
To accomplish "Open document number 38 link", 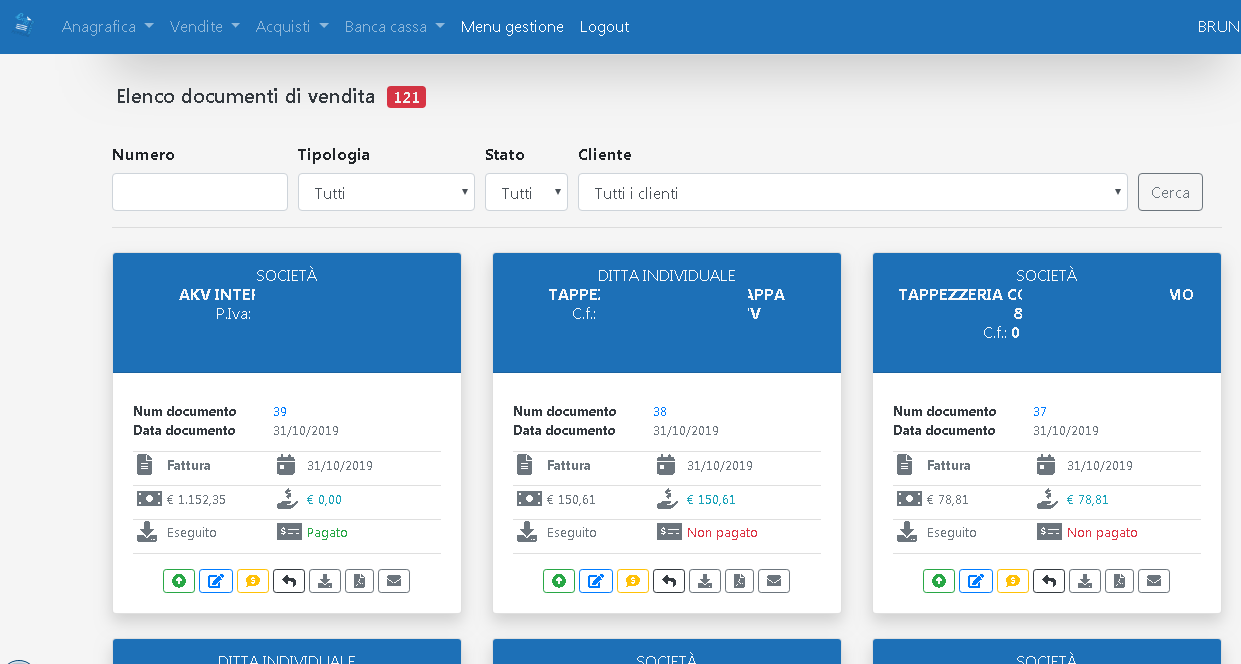I will tap(660, 411).
